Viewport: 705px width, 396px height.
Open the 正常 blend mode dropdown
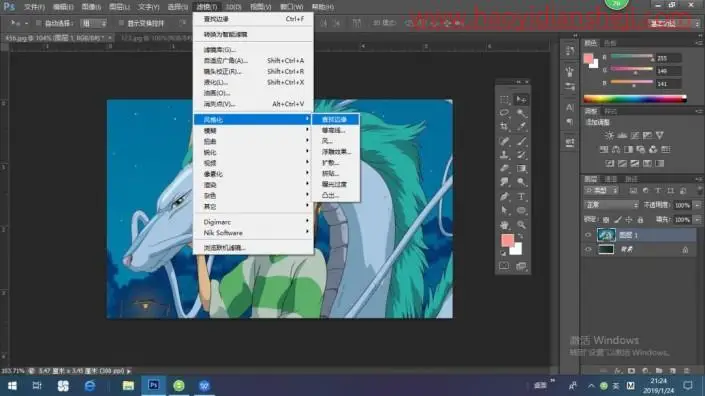point(611,205)
